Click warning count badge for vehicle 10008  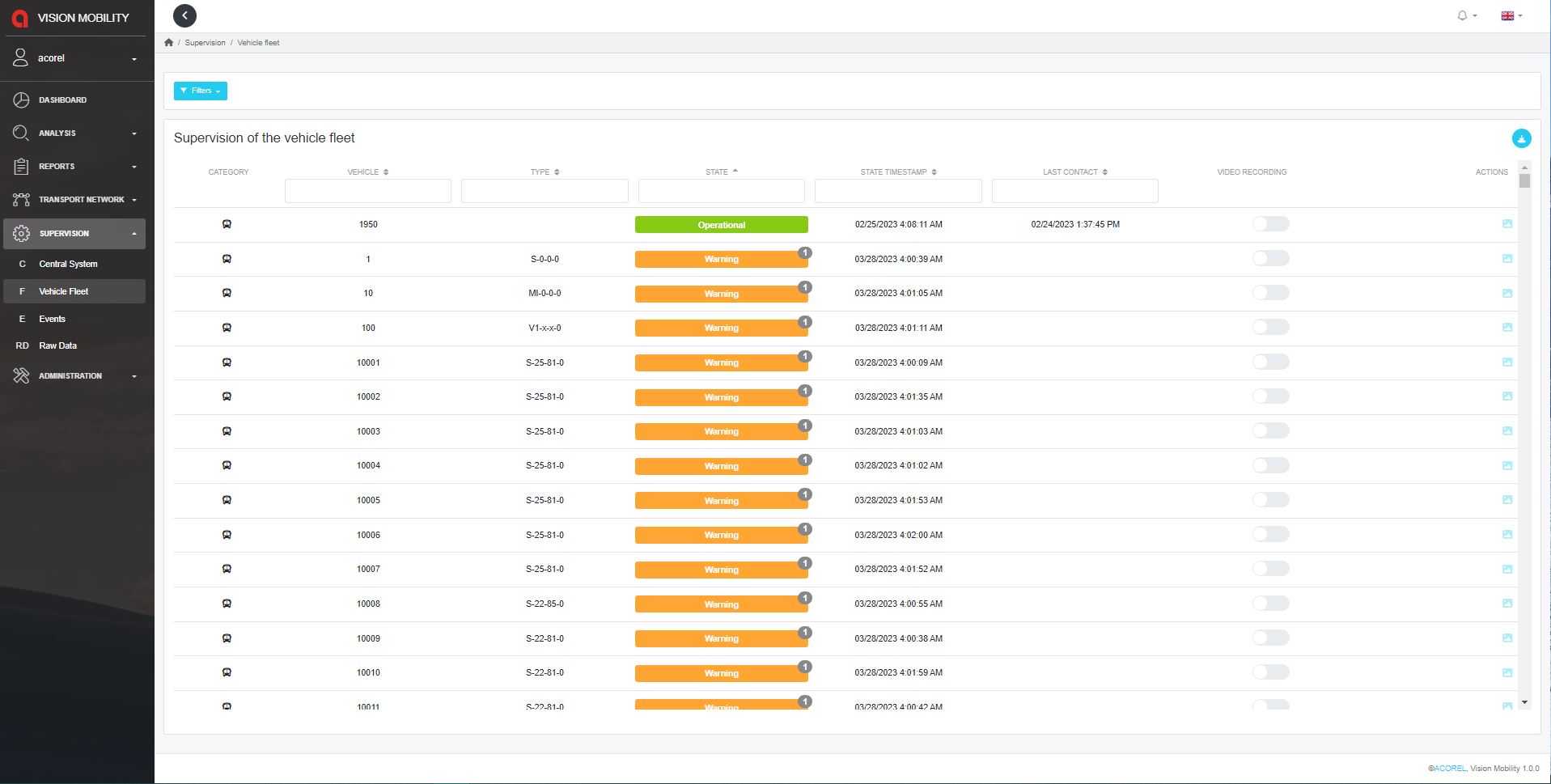tap(804, 598)
